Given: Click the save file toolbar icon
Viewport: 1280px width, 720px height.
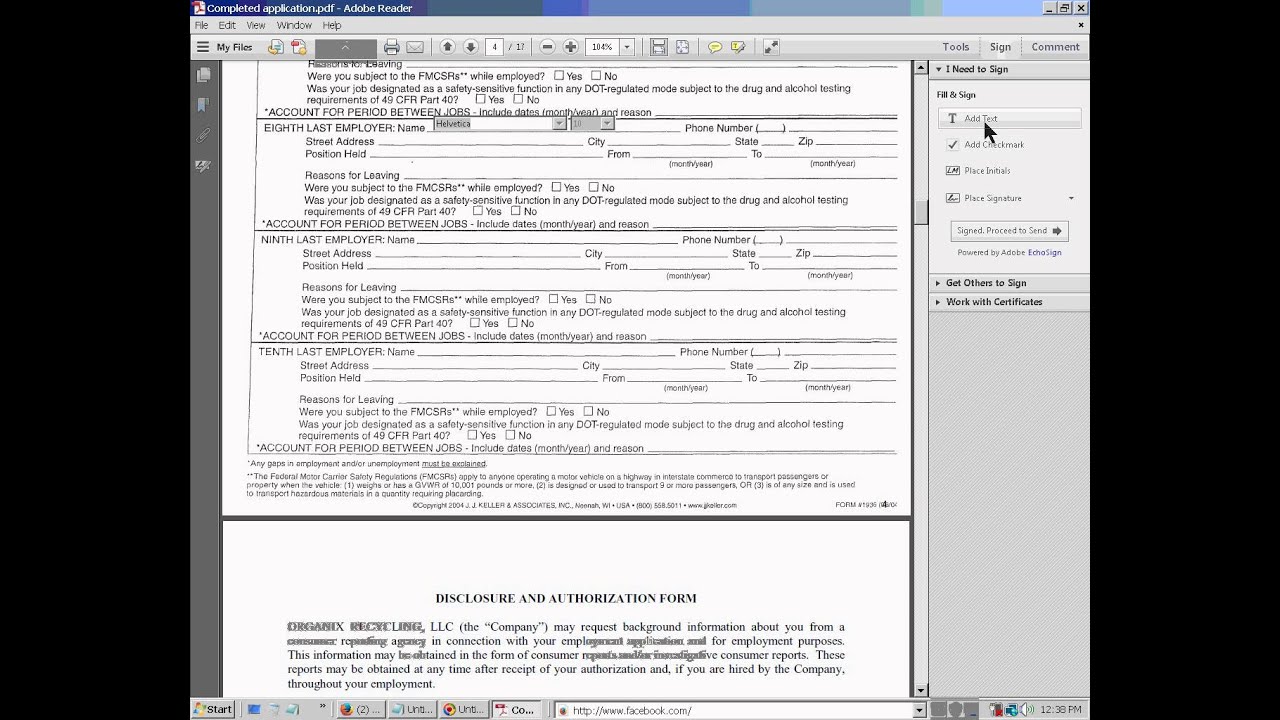Looking at the screenshot, I should 658,47.
